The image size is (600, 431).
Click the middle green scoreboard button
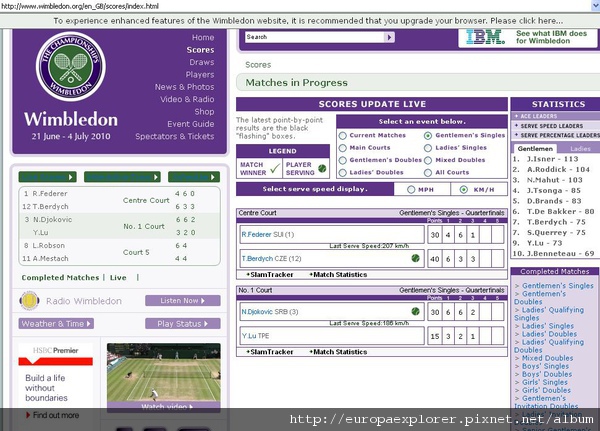pos(122,177)
